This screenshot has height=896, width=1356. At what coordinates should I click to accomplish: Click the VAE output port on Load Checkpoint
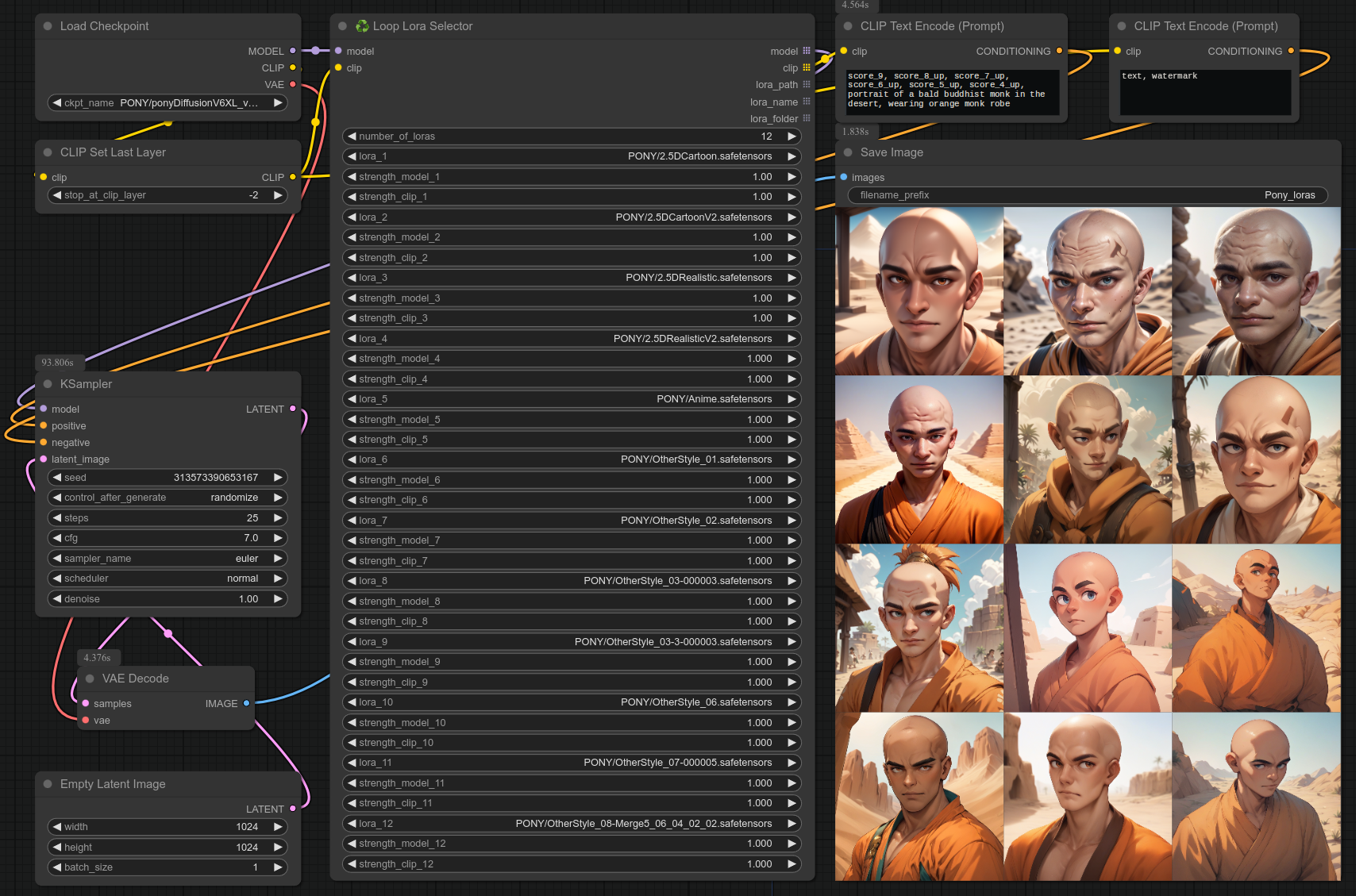[x=293, y=84]
